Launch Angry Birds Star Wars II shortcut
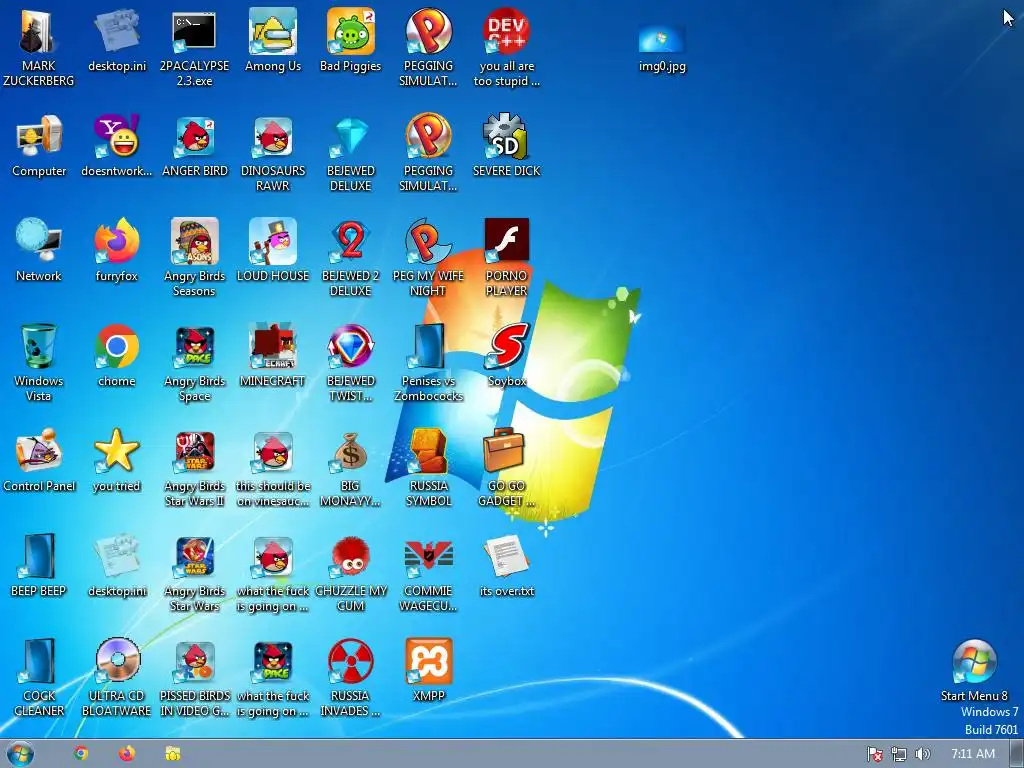Image resolution: width=1024 pixels, height=768 pixels. [x=195, y=468]
